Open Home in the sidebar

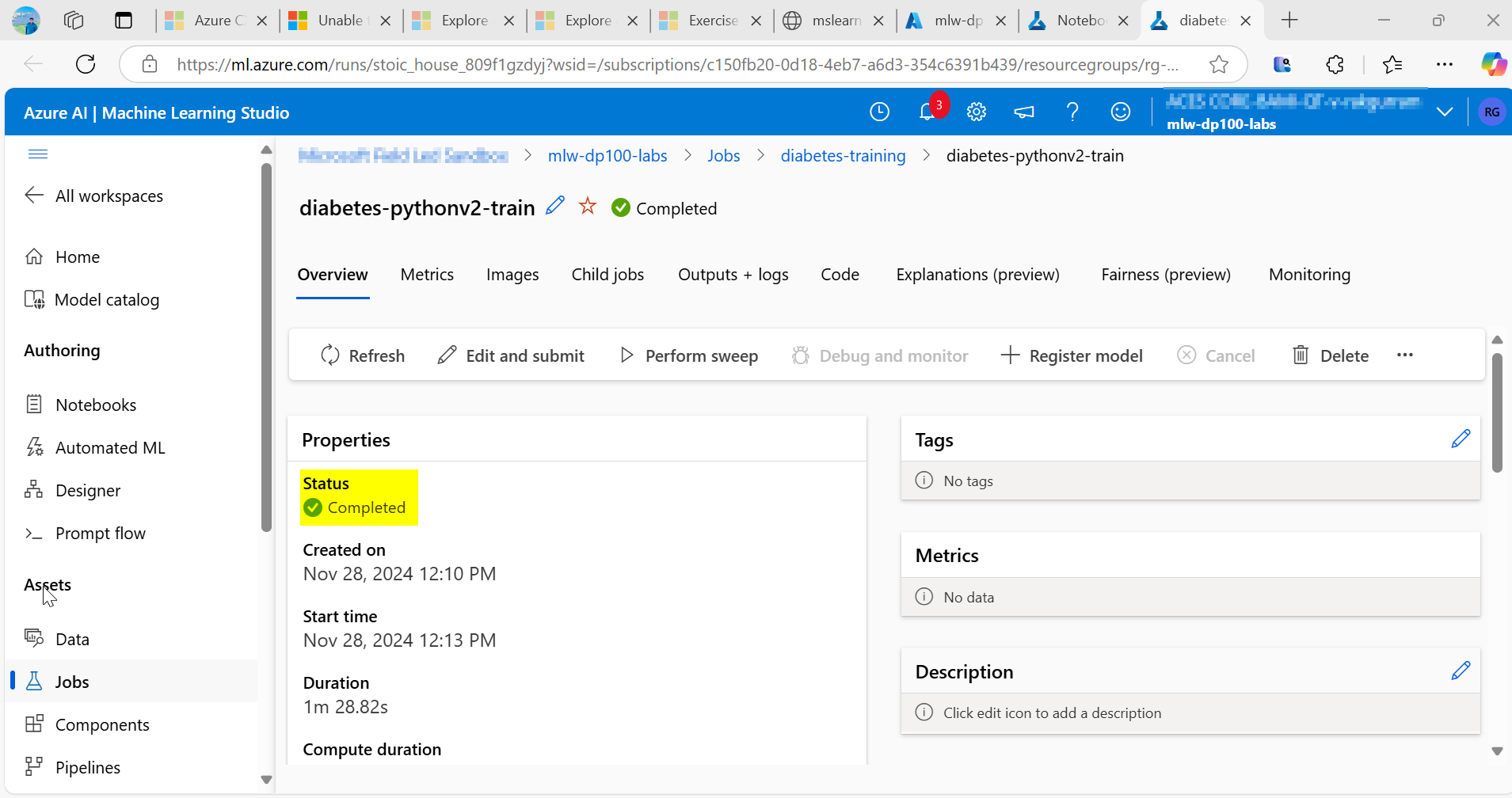coord(63,256)
